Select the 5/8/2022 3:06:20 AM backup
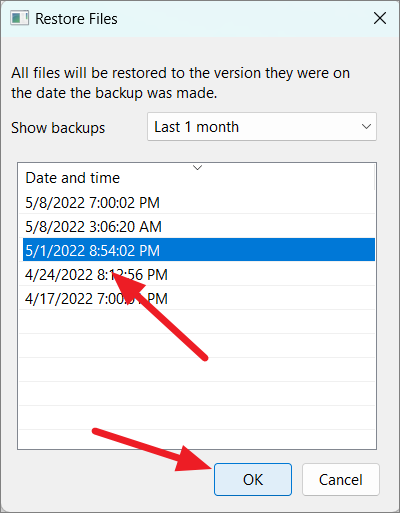Image resolution: width=400 pixels, height=513 pixels. click(x=199, y=227)
